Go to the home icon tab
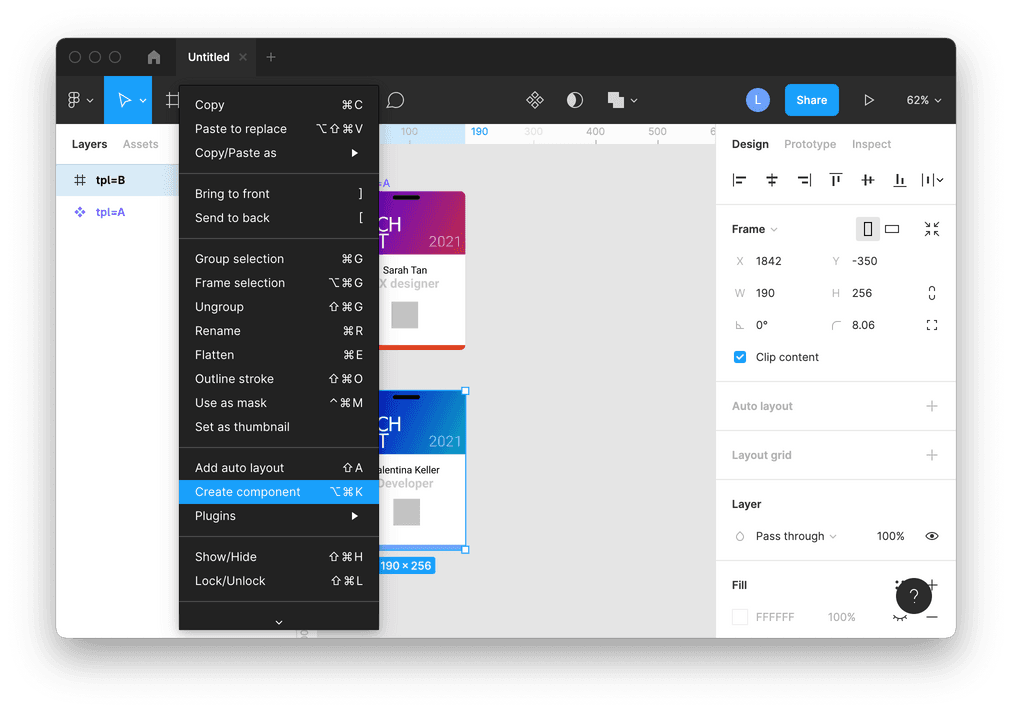Viewport: 1012px width, 712px height. click(153, 57)
